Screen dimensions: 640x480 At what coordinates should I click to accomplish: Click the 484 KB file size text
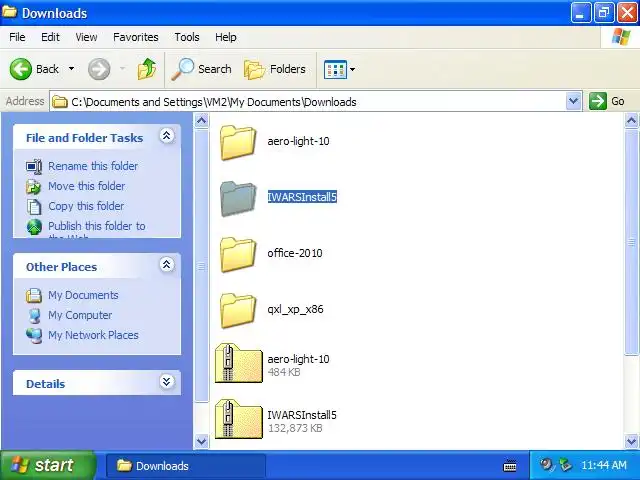click(x=284, y=372)
